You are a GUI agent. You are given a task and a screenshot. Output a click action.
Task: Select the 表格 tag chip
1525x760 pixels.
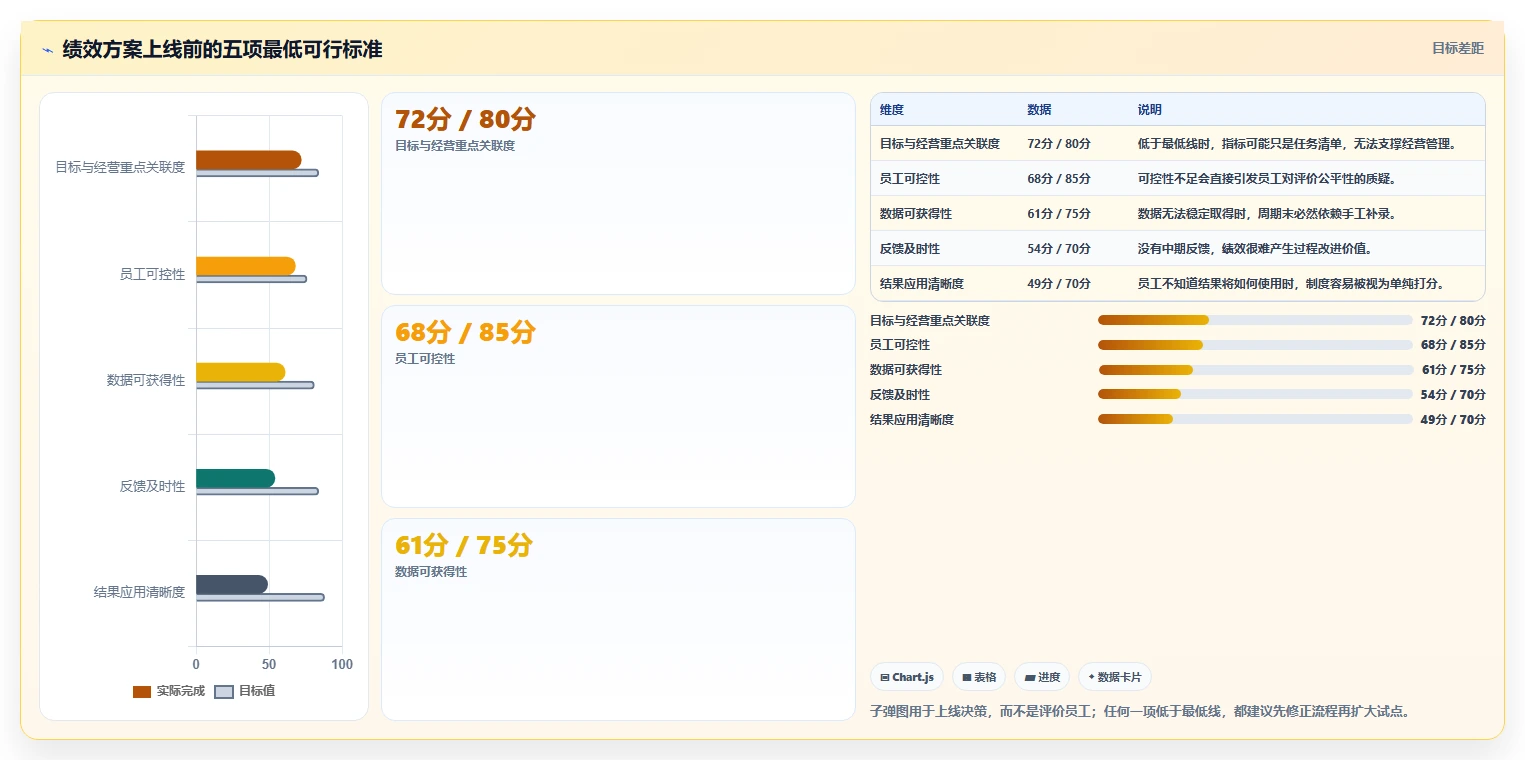click(978, 677)
